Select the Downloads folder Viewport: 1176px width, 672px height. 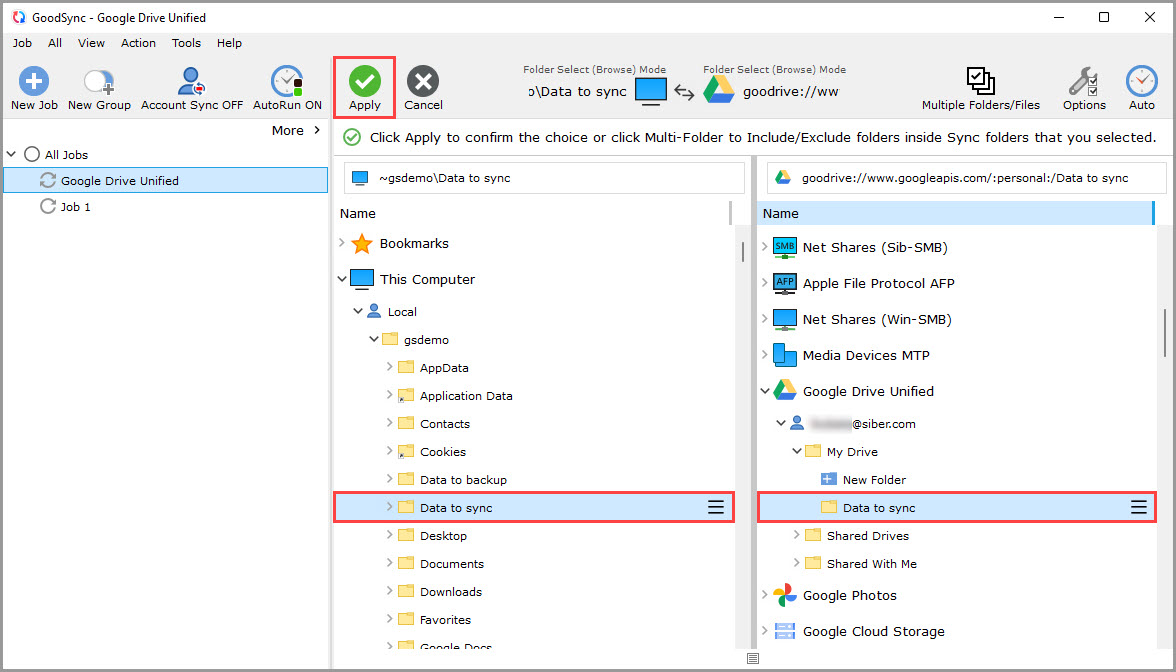click(451, 592)
